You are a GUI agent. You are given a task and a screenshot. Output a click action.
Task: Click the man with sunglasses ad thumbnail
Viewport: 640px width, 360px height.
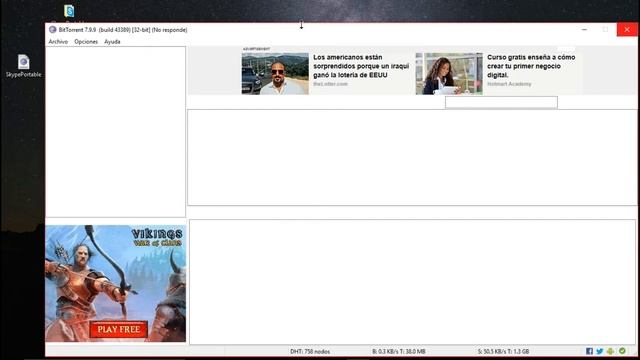pos(275,73)
